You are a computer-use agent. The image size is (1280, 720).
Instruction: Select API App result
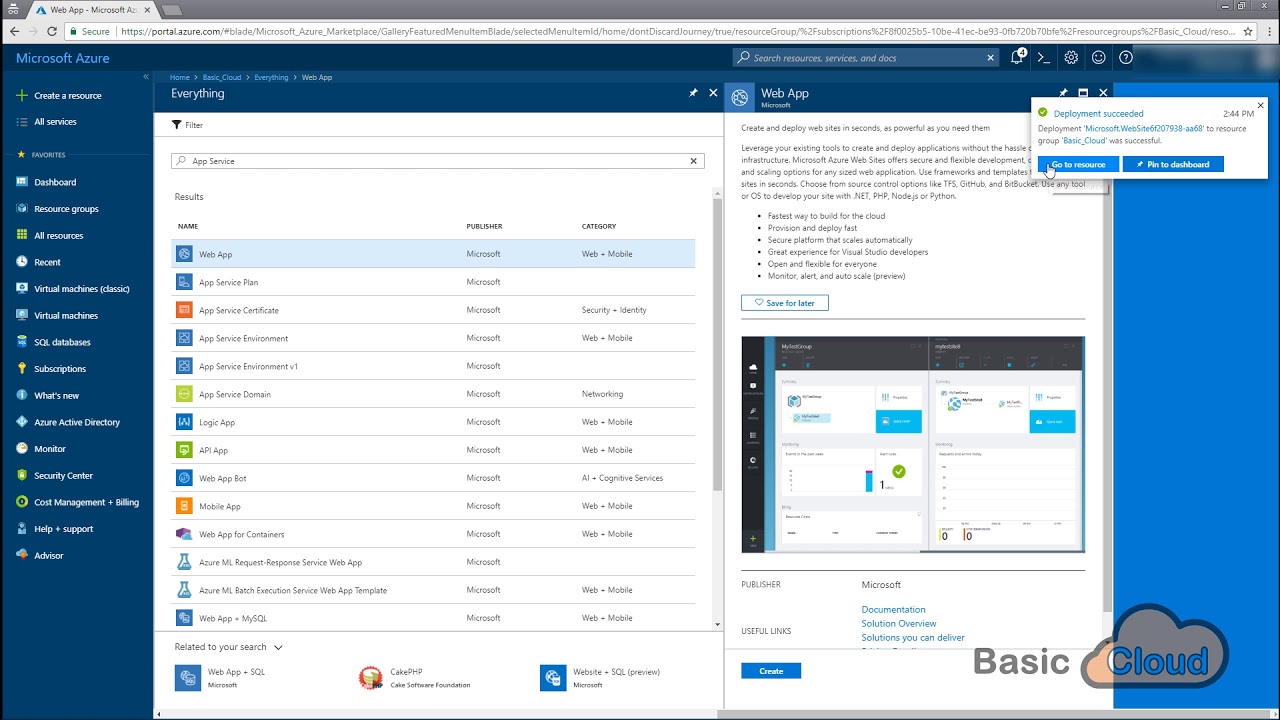click(433, 450)
